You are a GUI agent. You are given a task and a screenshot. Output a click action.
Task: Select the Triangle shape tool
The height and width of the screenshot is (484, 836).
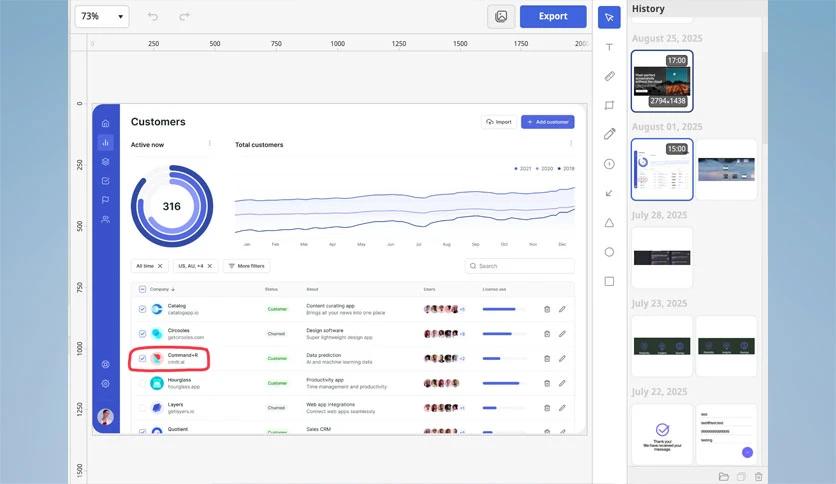[609, 223]
